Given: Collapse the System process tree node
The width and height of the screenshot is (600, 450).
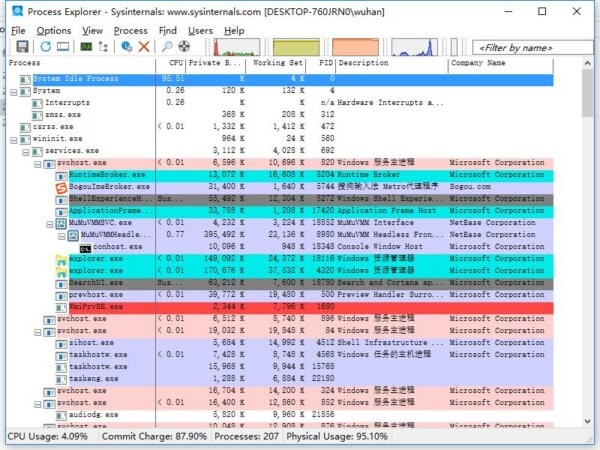Looking at the screenshot, I should [x=13, y=92].
